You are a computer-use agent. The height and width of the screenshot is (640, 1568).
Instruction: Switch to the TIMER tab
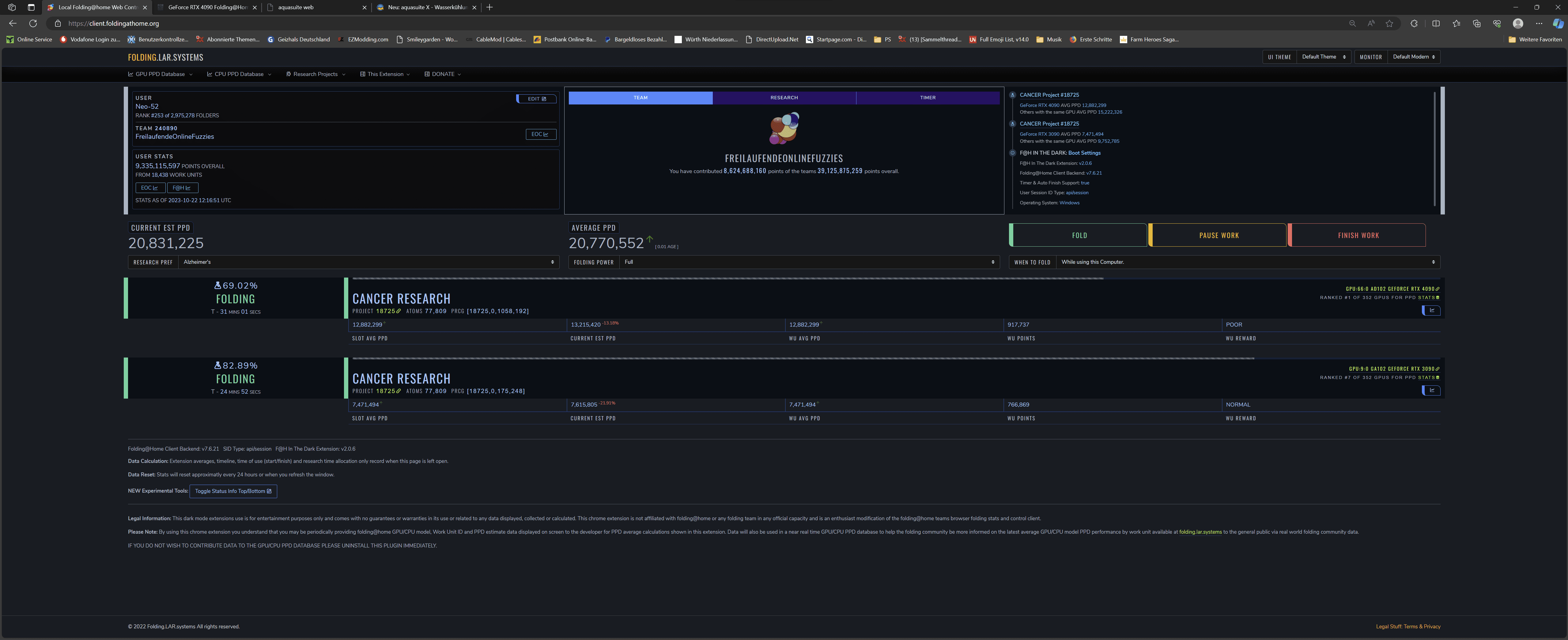pyautogui.click(x=928, y=97)
